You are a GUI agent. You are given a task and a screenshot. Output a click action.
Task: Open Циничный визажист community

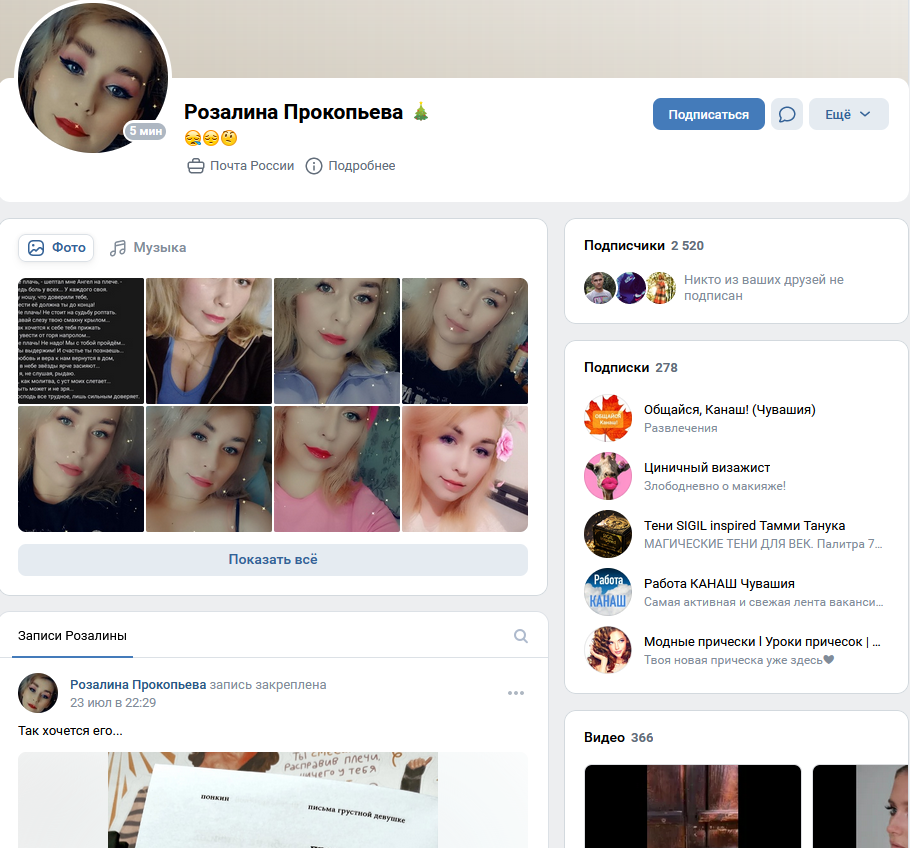(x=707, y=468)
